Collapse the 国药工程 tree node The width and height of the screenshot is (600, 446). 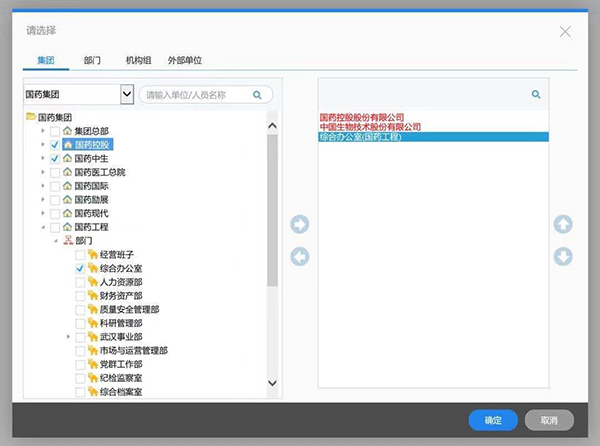tap(43, 227)
